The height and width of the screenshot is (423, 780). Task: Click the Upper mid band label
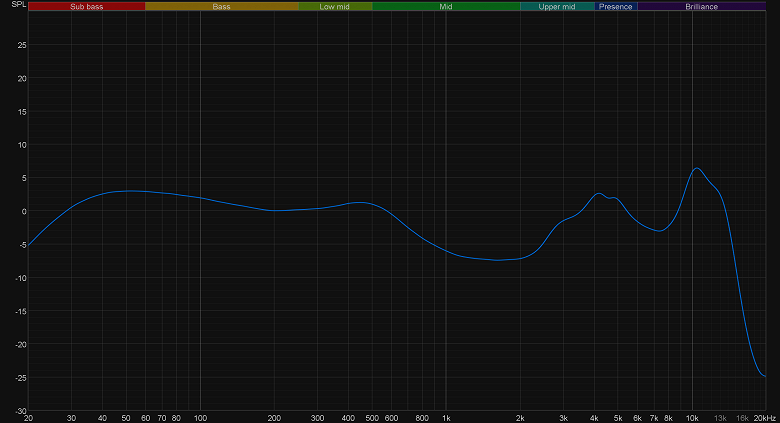(557, 6)
